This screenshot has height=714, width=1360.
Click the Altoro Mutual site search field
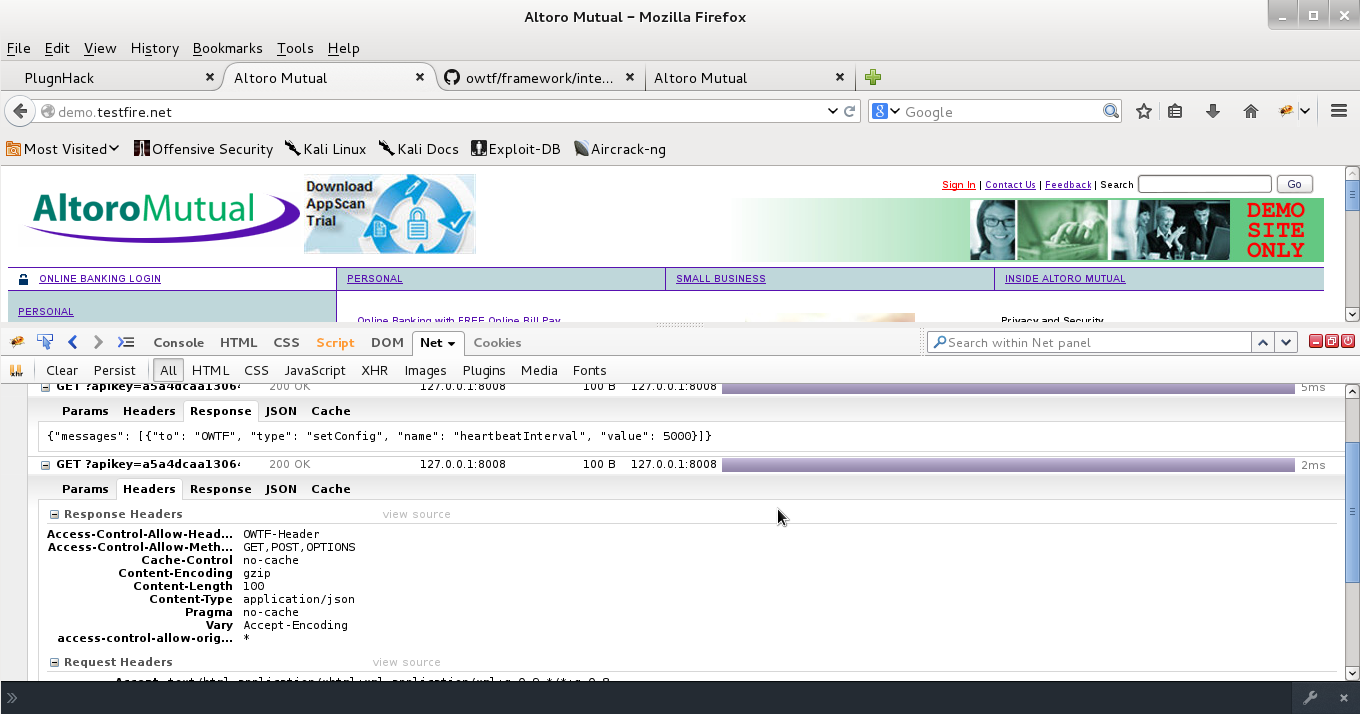[x=1205, y=184]
